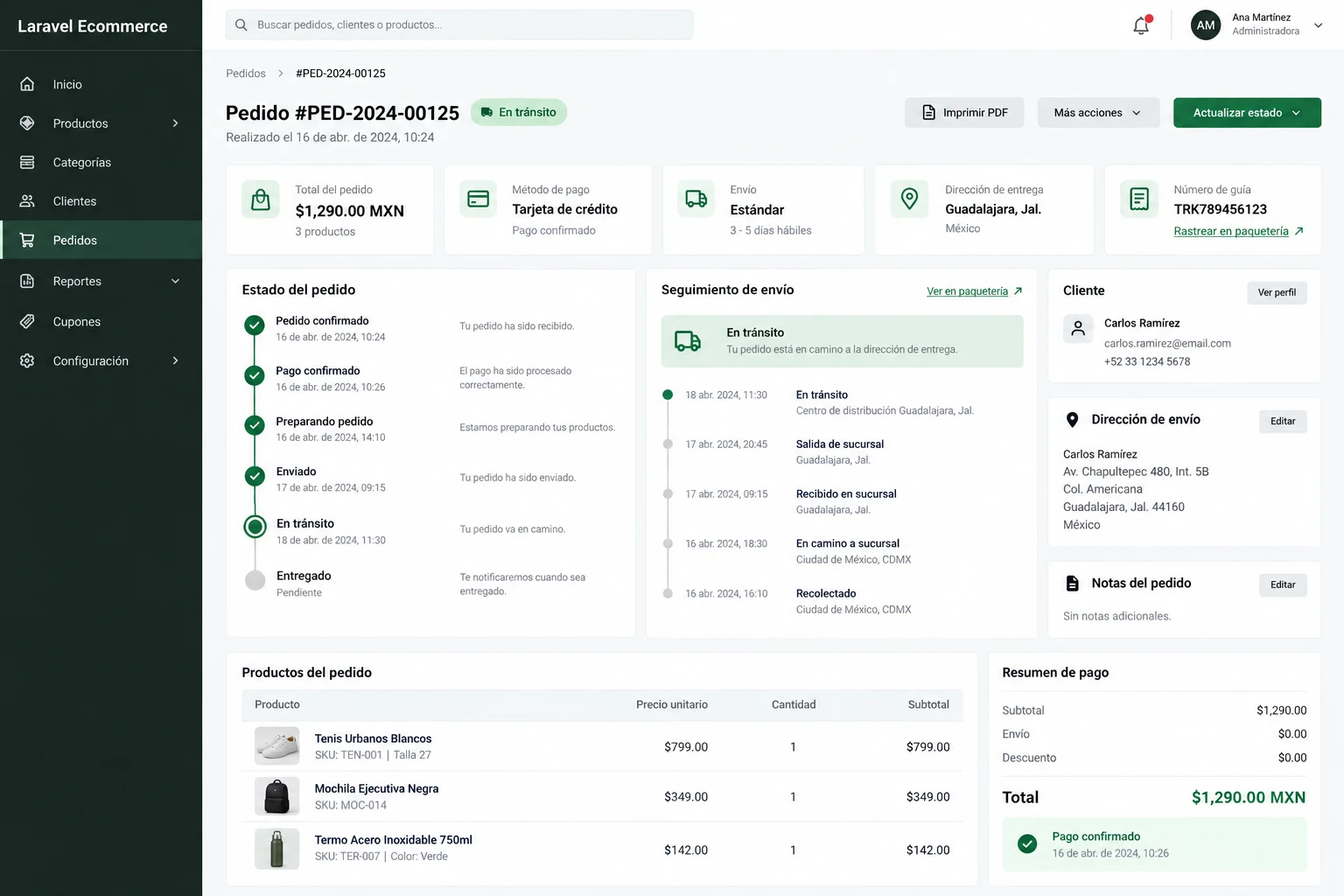
Task: Click the search magnifier icon
Action: 241,24
